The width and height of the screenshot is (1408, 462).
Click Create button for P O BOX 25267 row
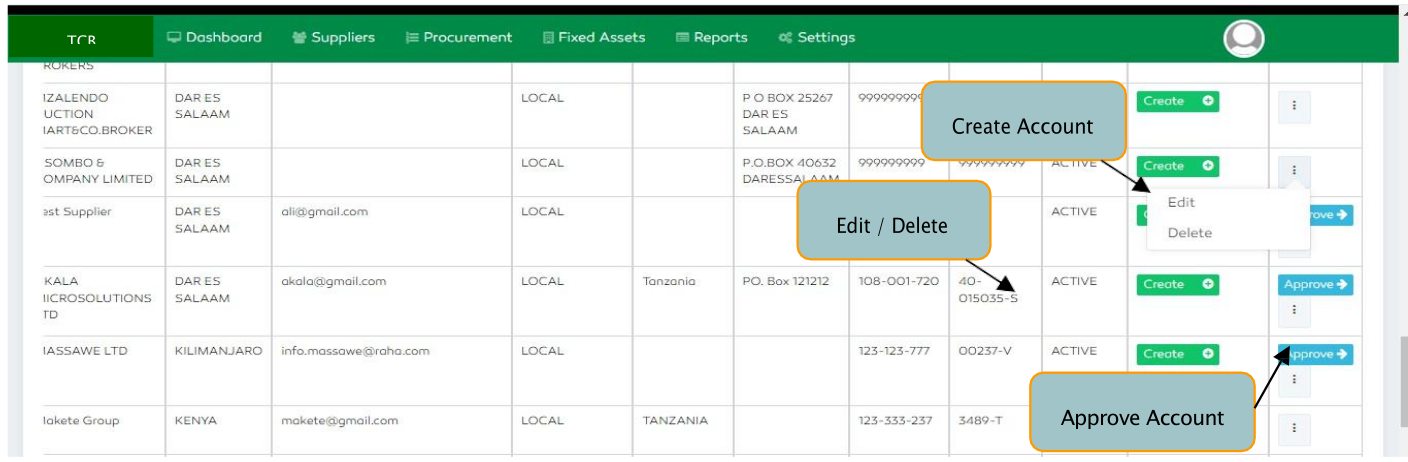click(x=1177, y=101)
